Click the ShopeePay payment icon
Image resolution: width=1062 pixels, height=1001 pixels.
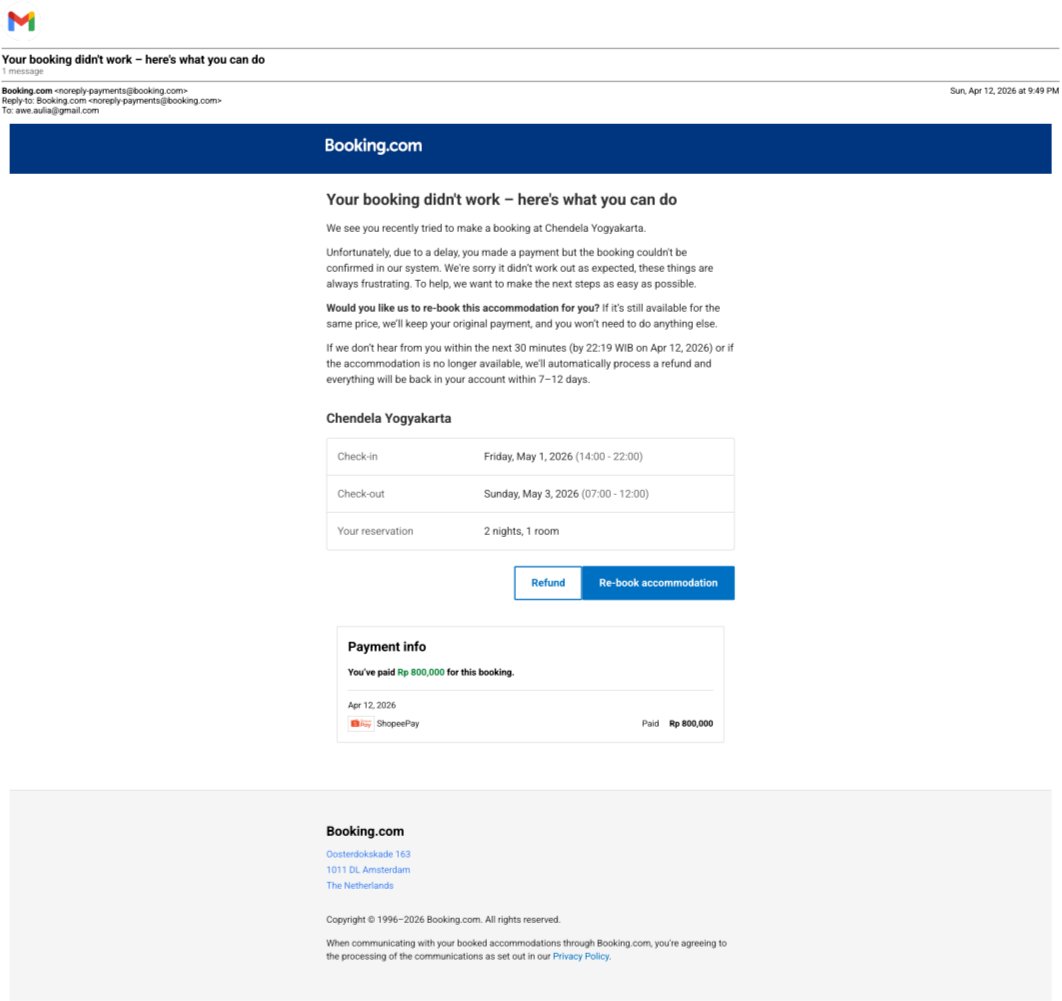(360, 723)
